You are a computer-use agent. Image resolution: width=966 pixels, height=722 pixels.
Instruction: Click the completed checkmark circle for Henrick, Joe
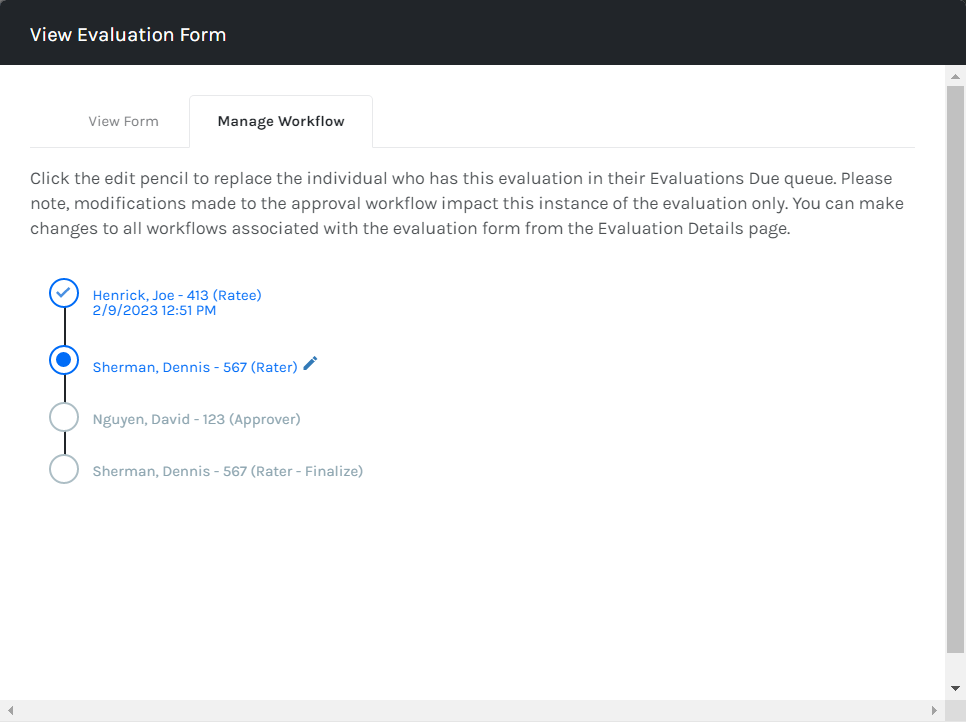(64, 293)
